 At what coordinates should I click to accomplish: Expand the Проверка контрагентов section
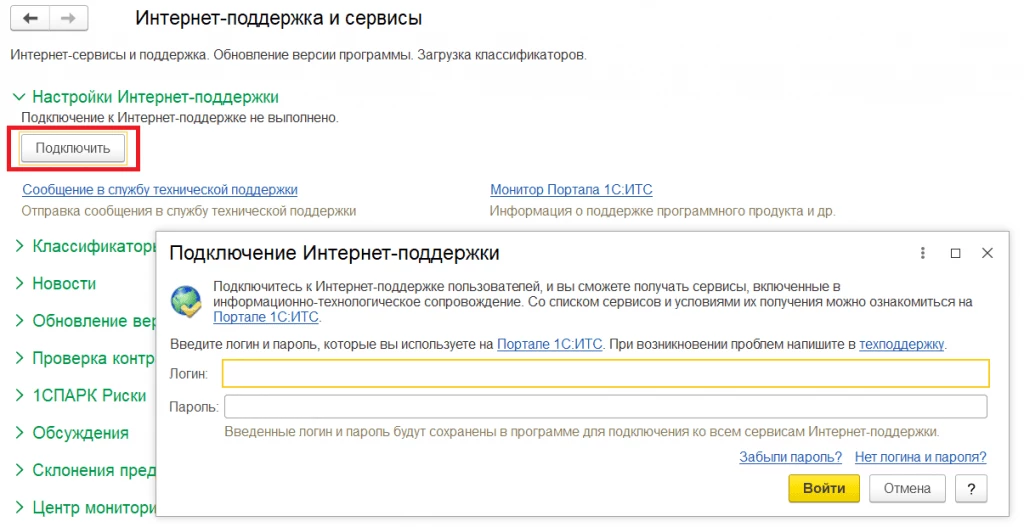click(85, 358)
